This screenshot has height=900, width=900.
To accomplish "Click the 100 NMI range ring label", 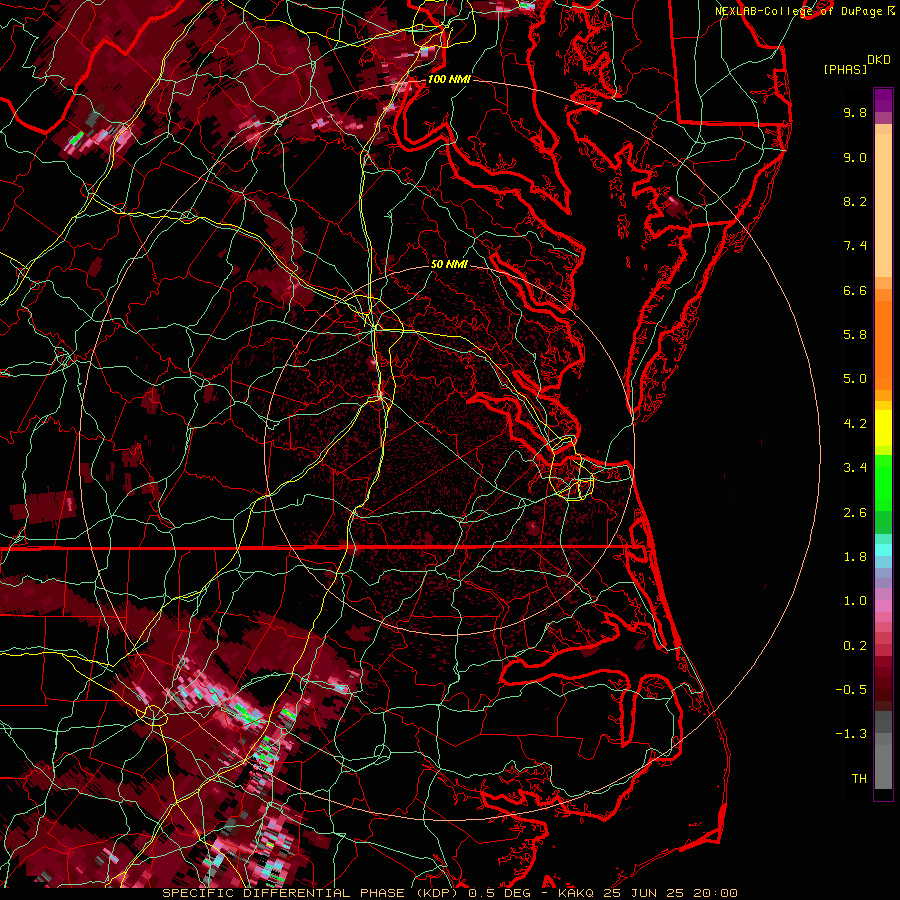I will pyautogui.click(x=449, y=79).
